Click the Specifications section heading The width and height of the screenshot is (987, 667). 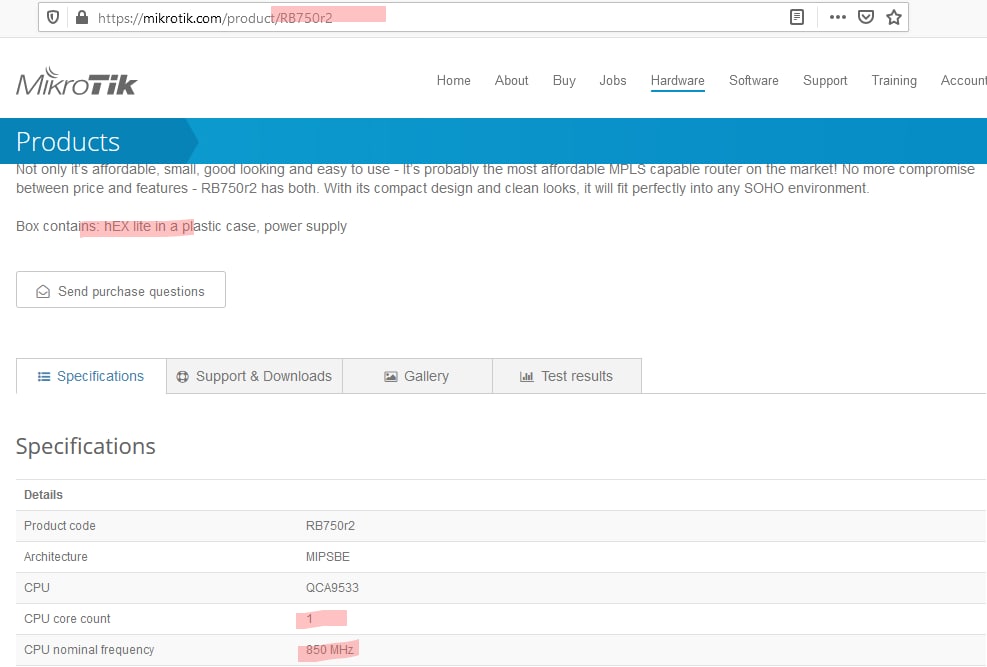(86, 446)
